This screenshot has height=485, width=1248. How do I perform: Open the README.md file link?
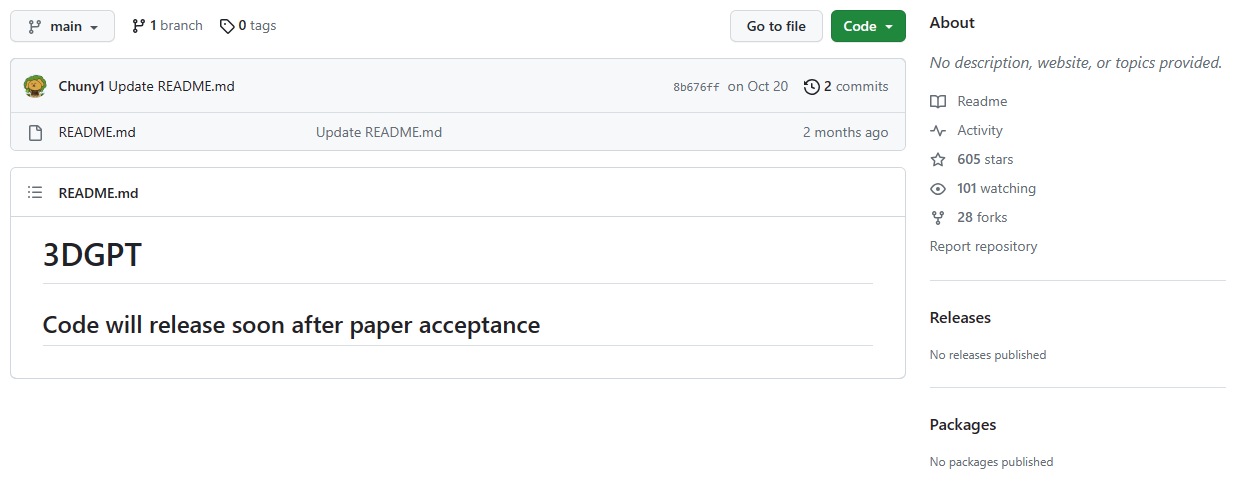[97, 132]
